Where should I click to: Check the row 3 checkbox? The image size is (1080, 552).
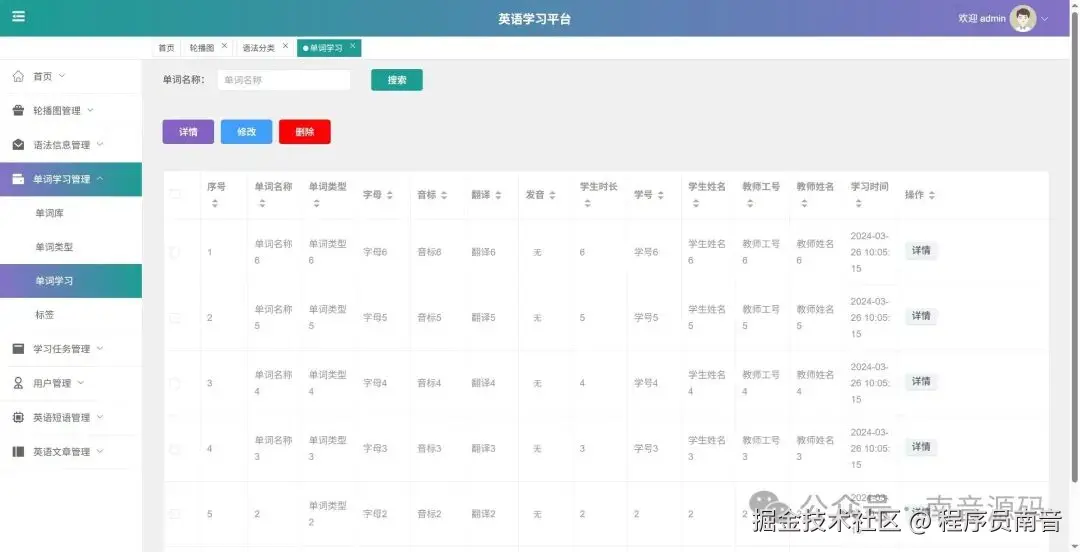tap(175, 383)
